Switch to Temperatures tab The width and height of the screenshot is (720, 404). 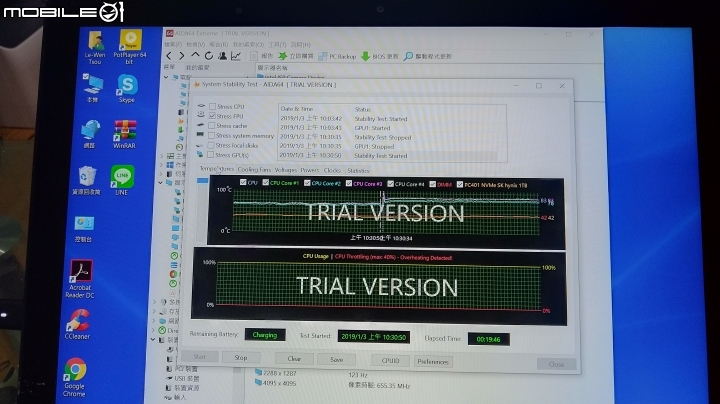[x=216, y=168]
